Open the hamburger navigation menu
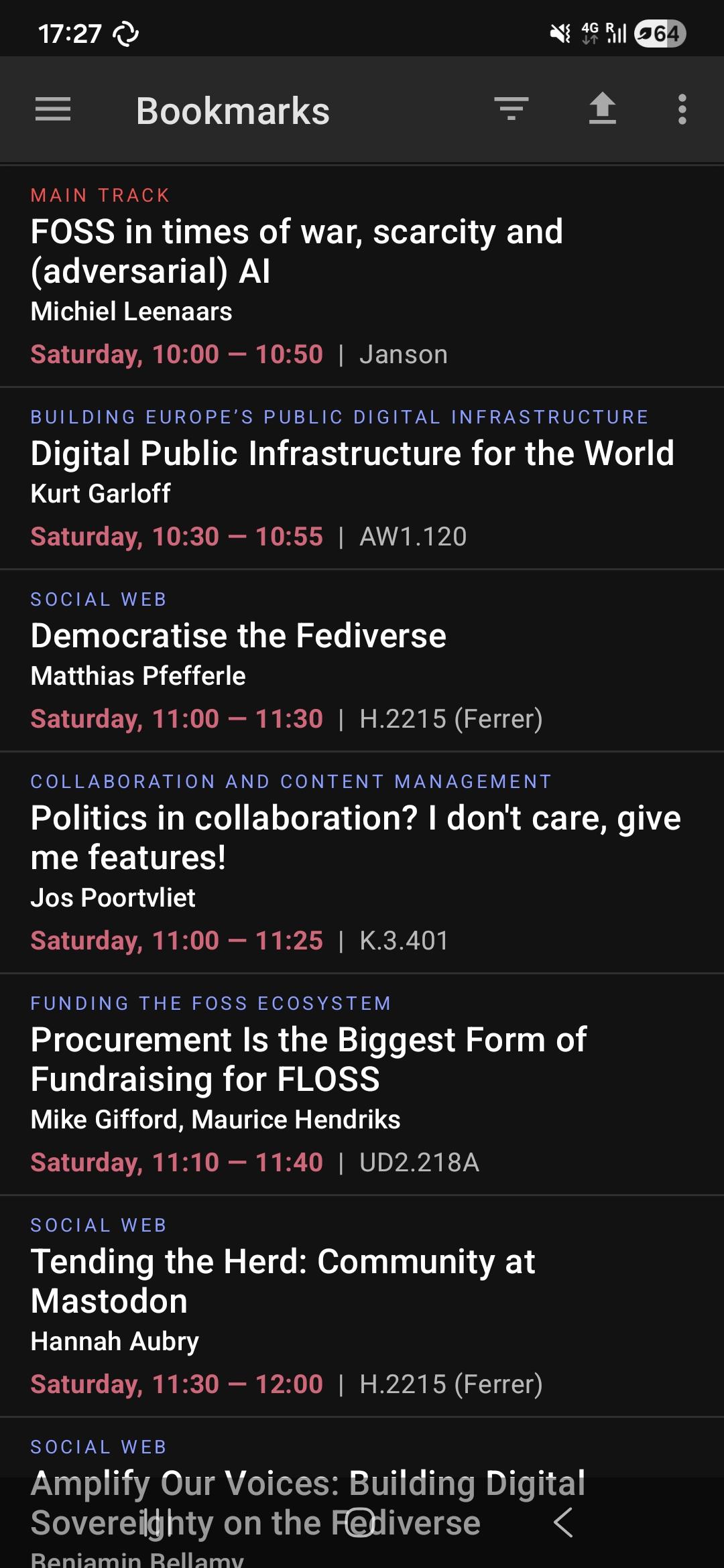 pos(53,109)
